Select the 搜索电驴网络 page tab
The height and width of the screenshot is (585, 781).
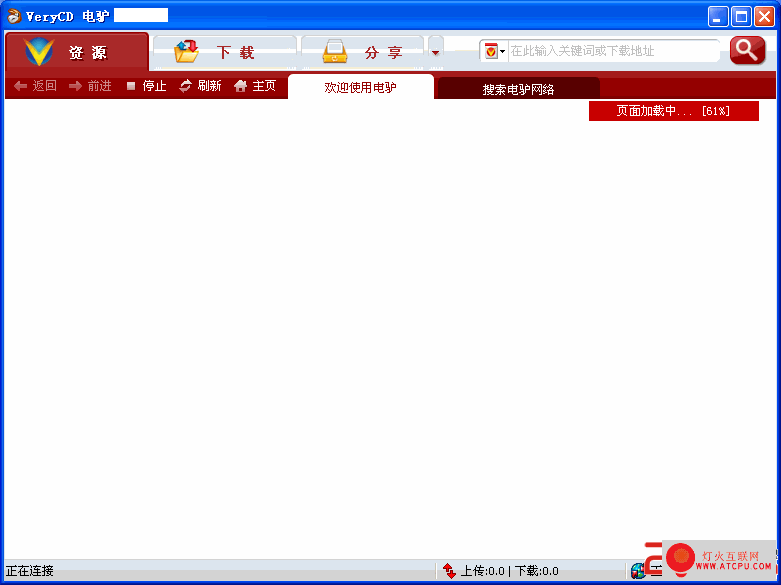click(x=519, y=89)
